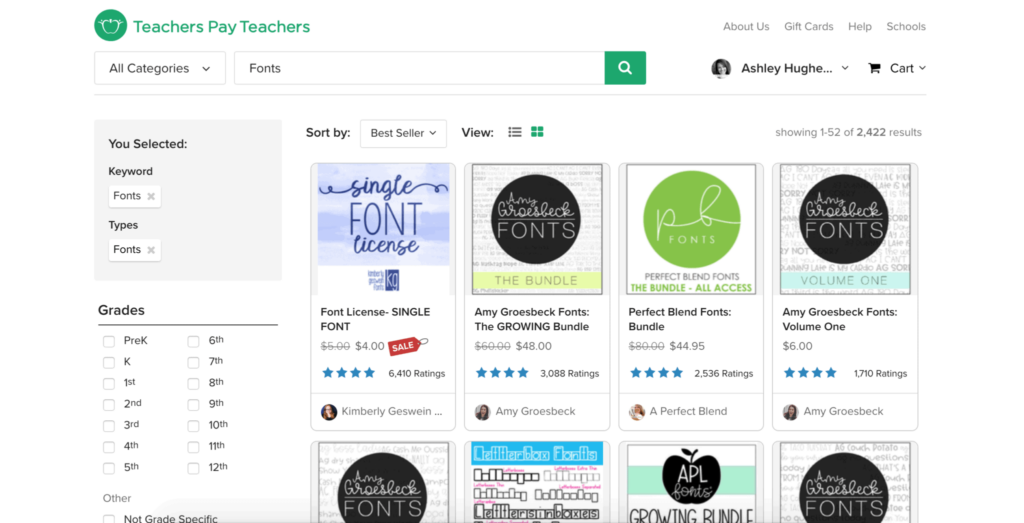Check the 11th grade checkbox
1024x523 pixels.
193,447
